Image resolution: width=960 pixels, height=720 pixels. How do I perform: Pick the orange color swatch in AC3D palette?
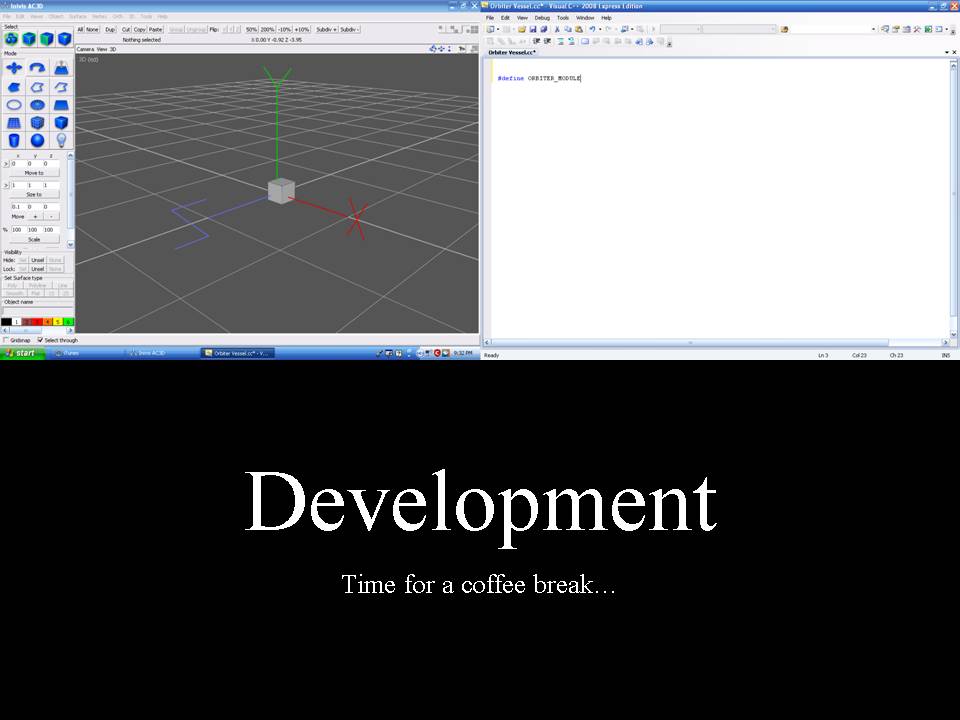(47, 322)
